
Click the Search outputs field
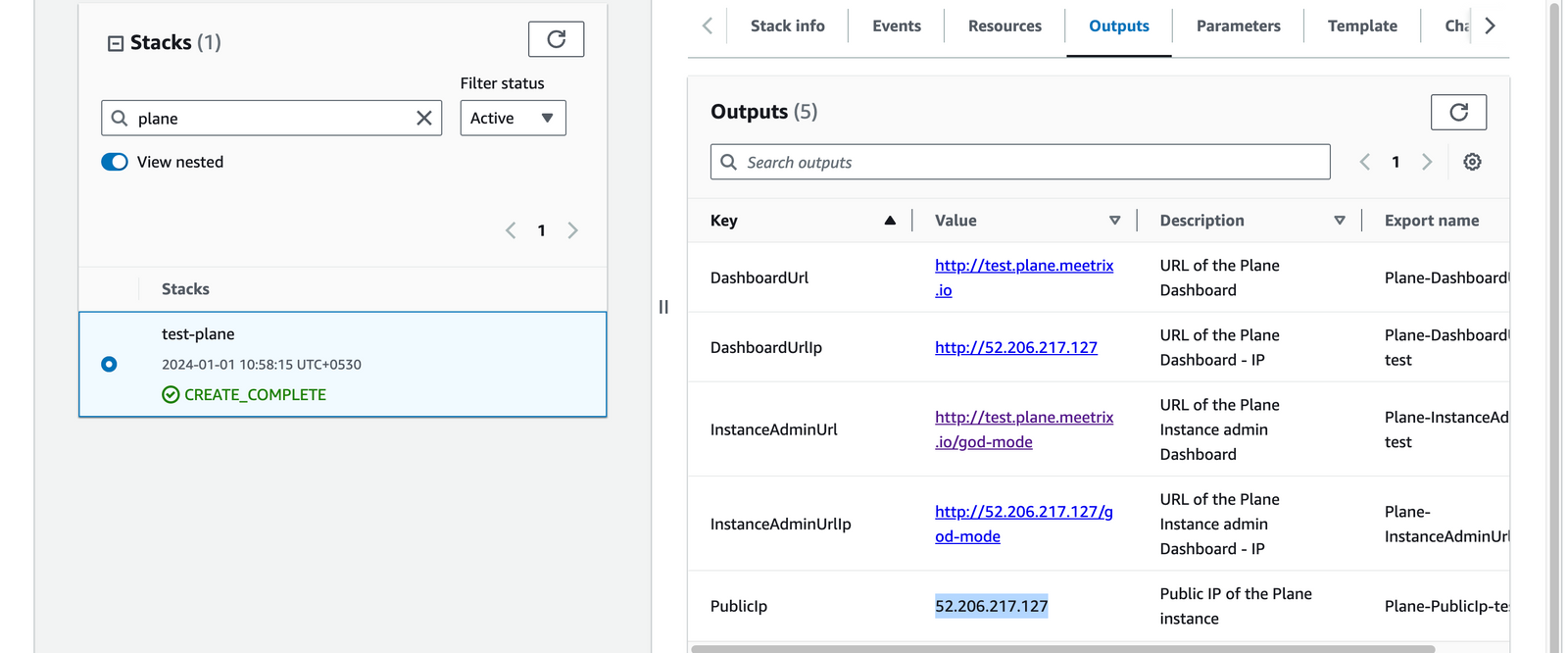coord(1019,162)
